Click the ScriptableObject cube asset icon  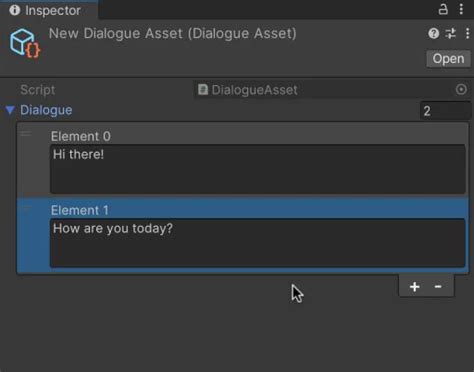coord(25,43)
